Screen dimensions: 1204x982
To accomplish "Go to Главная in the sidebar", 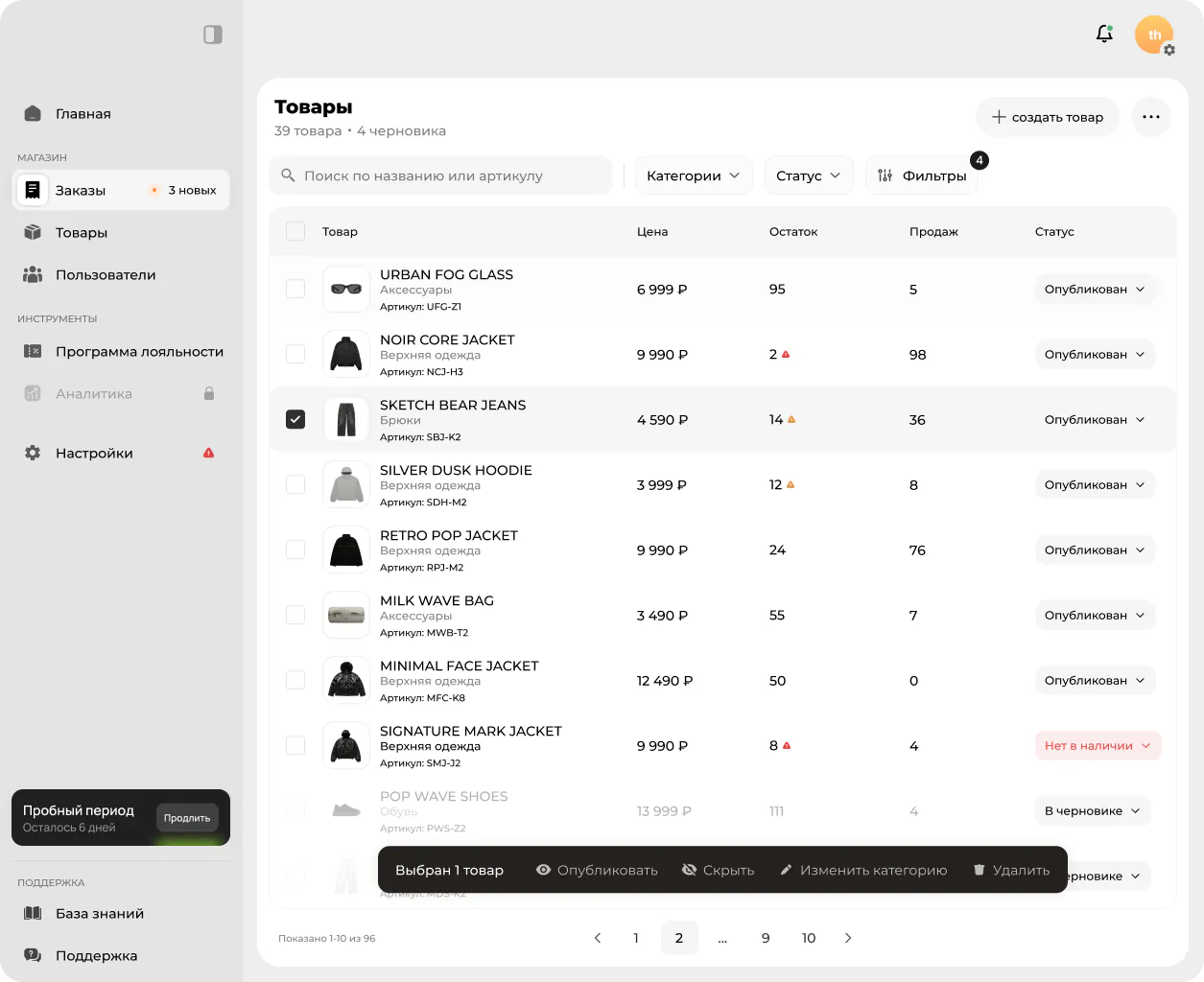I will [121, 113].
